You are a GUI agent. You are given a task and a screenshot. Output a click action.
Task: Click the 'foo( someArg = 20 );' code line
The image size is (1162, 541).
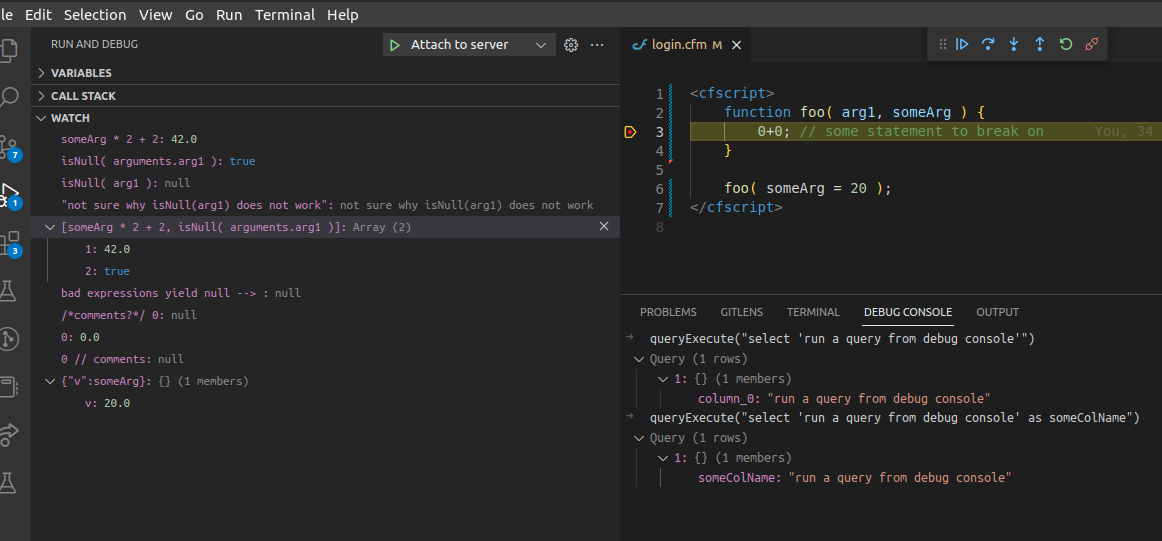[x=808, y=188]
